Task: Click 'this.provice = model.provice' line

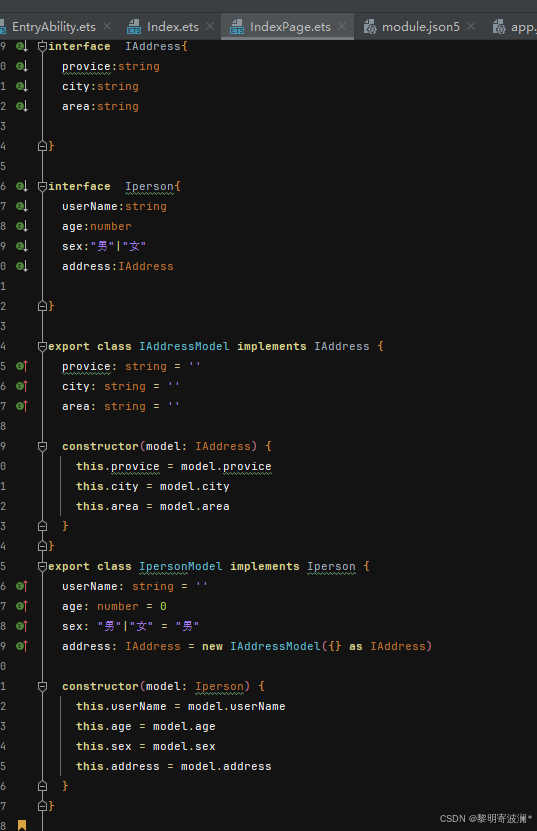Action: [x=173, y=466]
